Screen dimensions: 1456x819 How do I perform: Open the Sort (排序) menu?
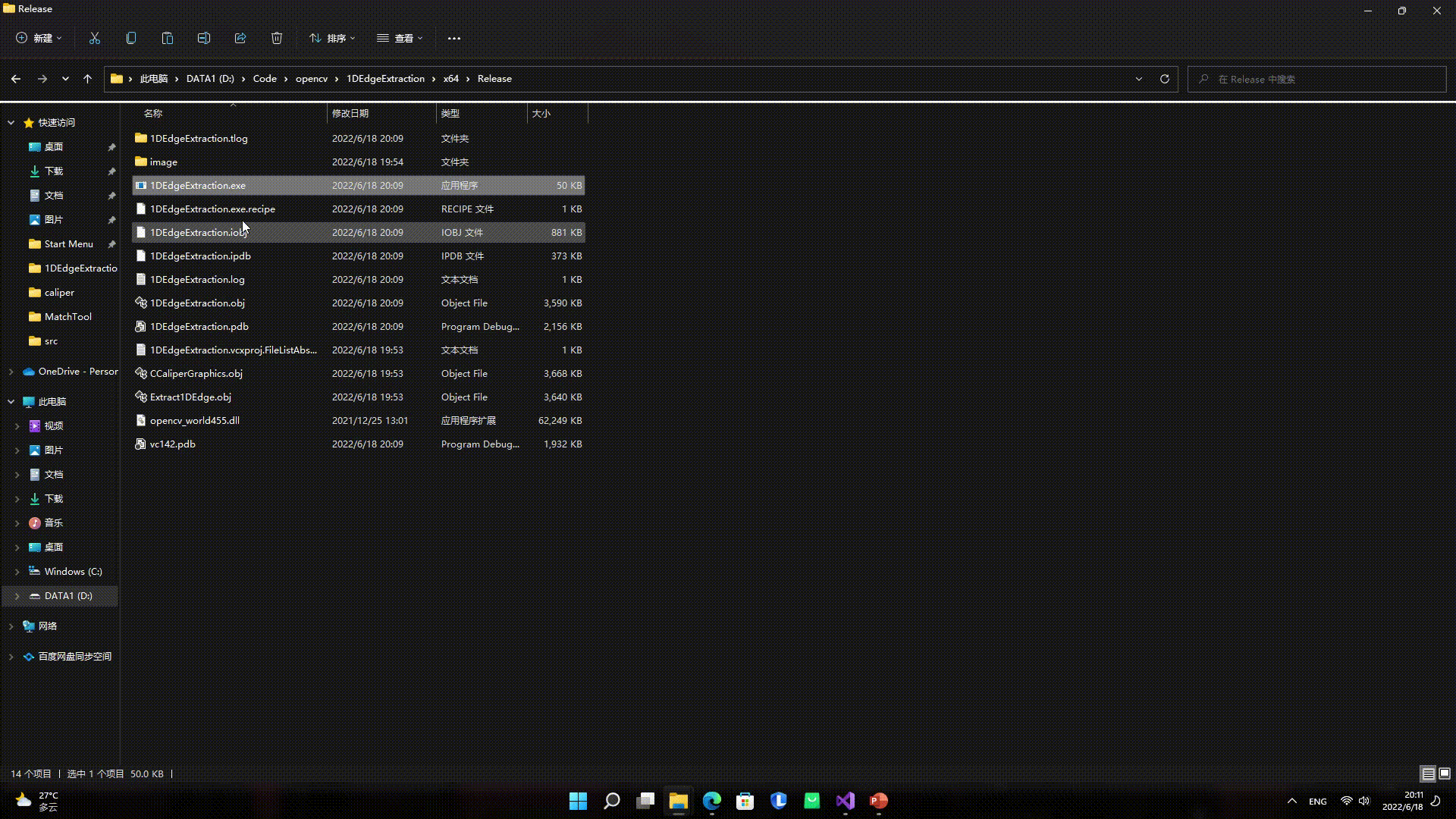coord(332,38)
